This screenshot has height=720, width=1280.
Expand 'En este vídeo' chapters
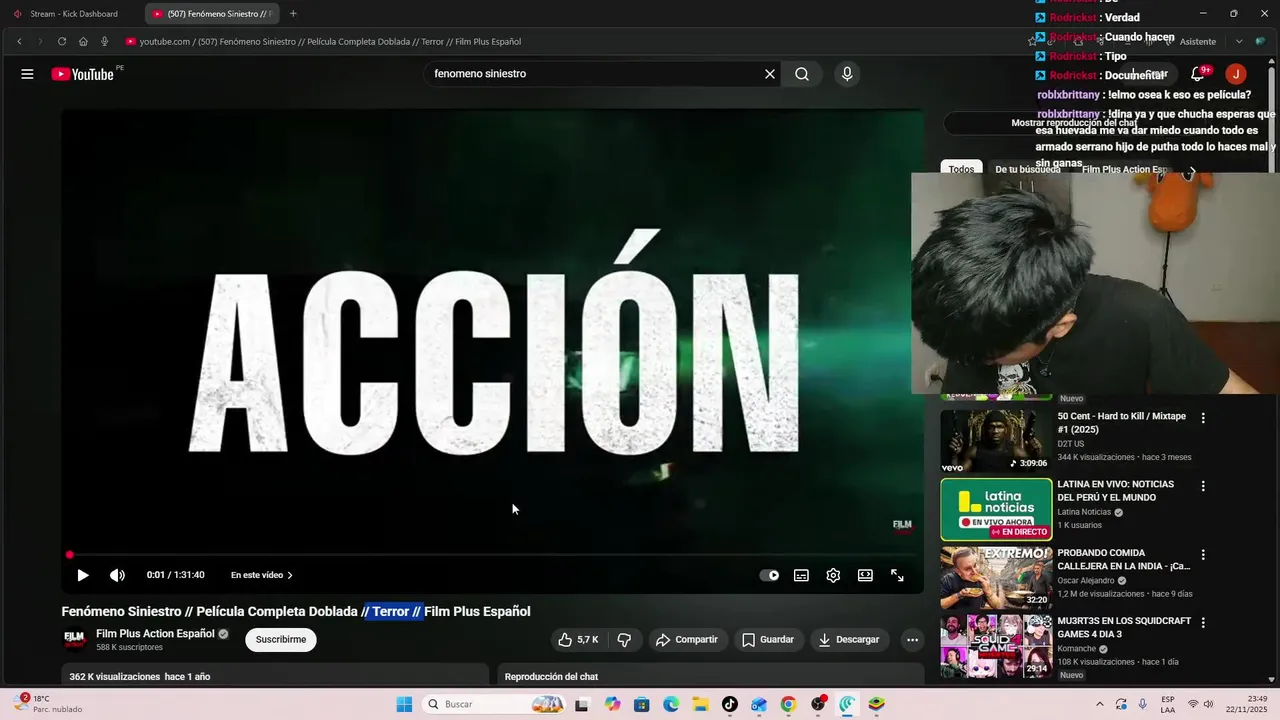pos(262,575)
